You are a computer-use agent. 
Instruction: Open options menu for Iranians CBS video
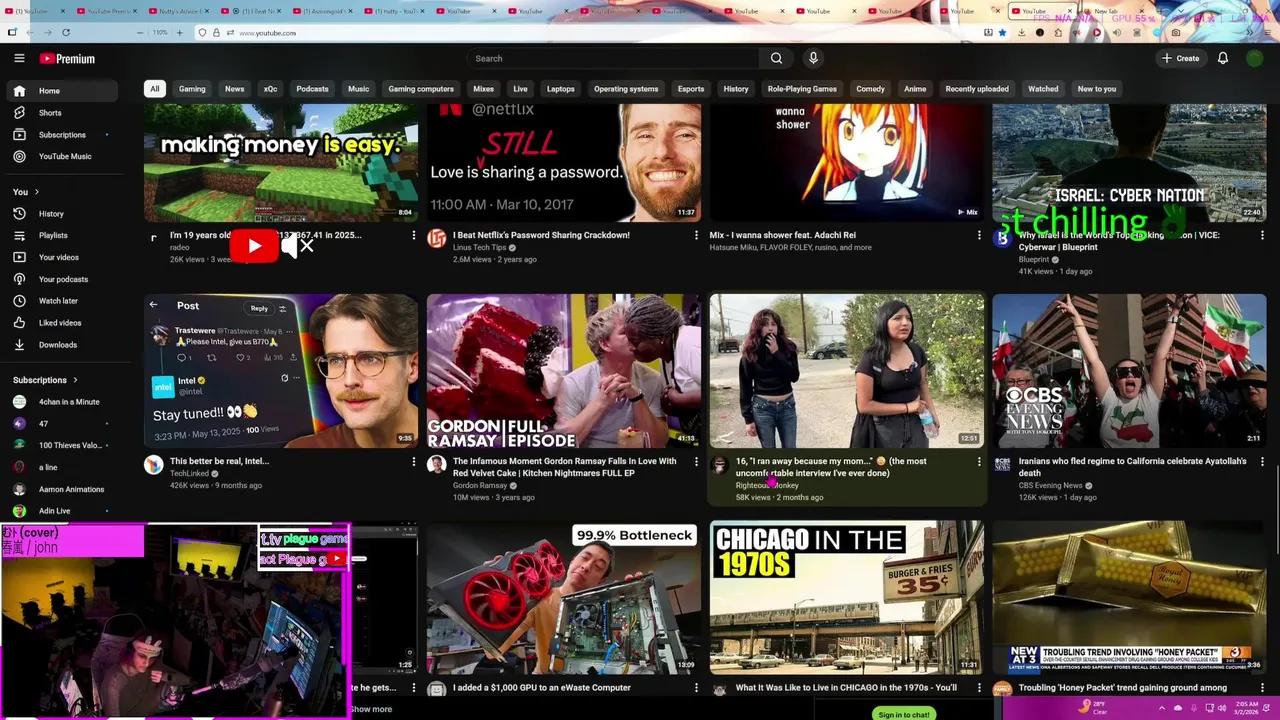[x=1262, y=462]
